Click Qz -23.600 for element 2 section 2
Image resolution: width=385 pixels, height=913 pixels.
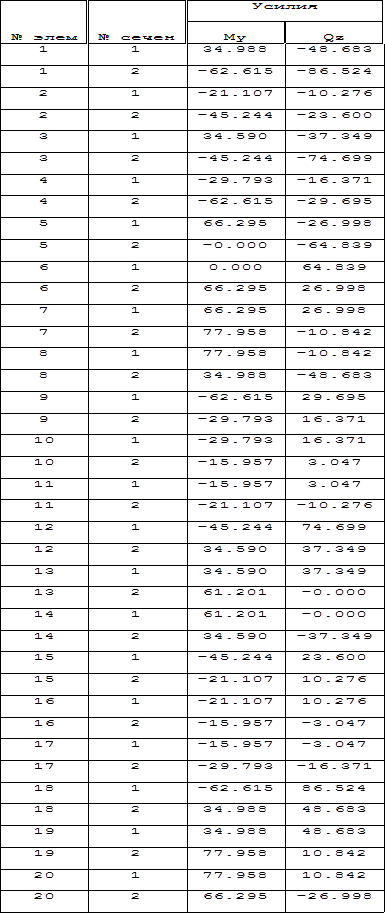(x=335, y=115)
